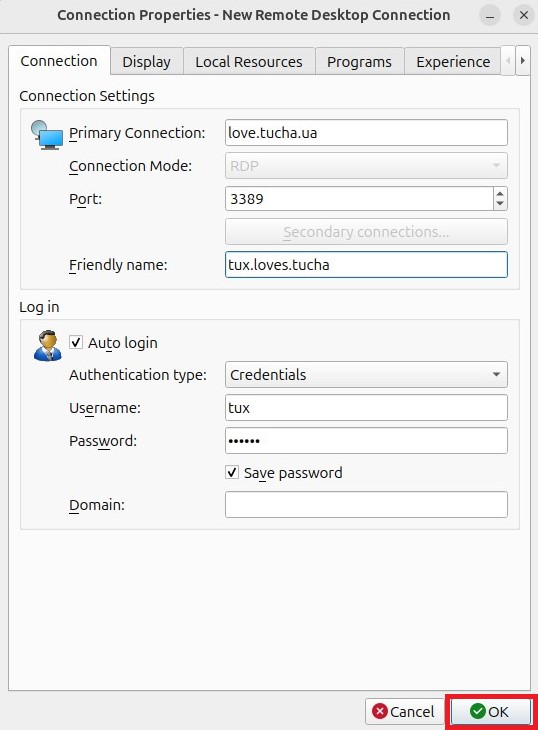The height and width of the screenshot is (730, 538).
Task: Switch to the Display tab
Action: [146, 62]
